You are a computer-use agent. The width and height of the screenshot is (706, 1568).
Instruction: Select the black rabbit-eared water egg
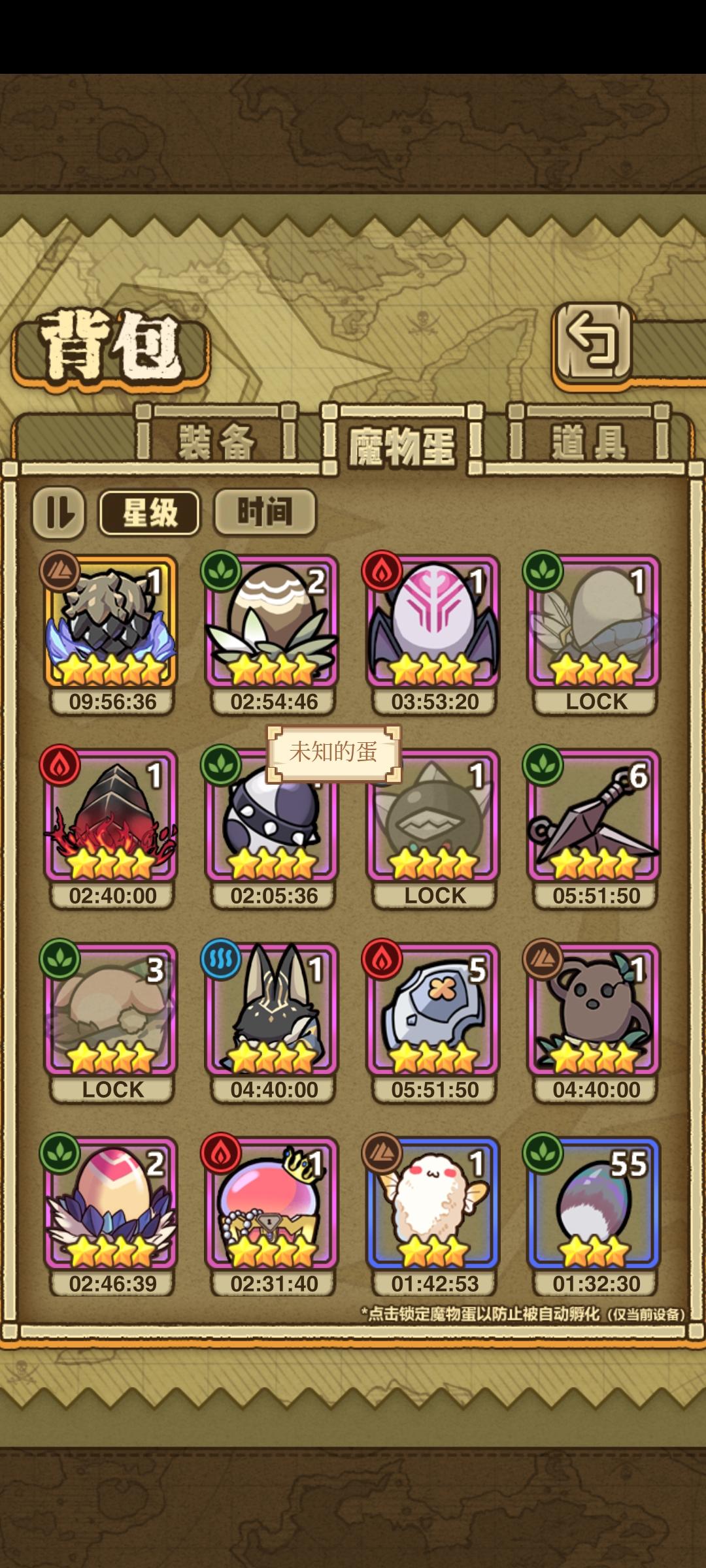[x=272, y=1009]
